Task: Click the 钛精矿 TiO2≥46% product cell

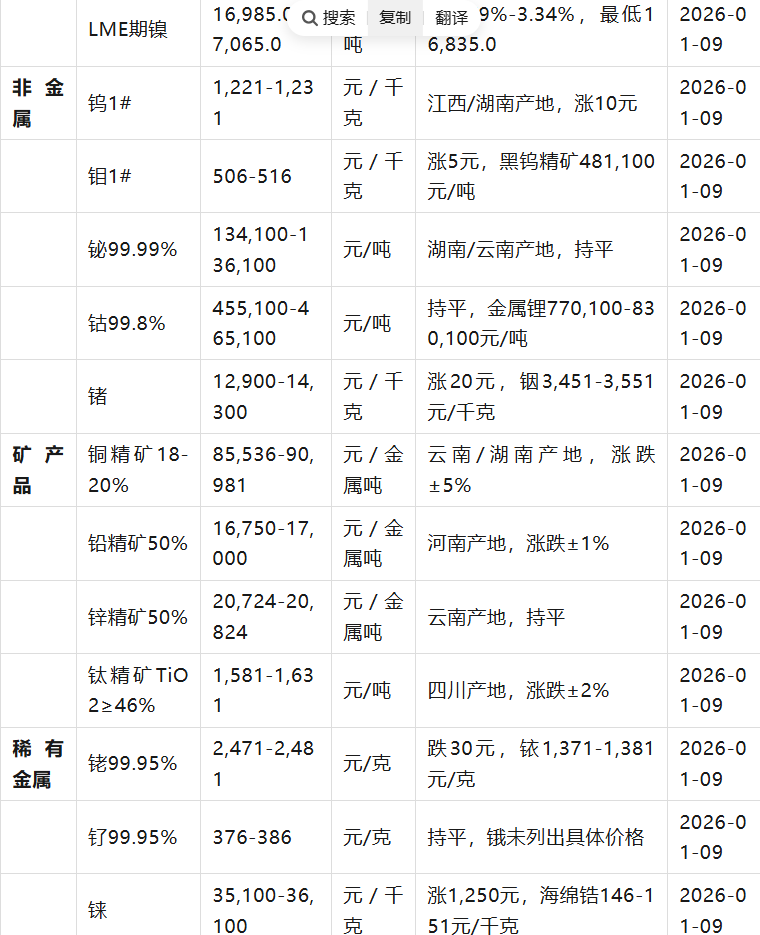Action: click(138, 690)
